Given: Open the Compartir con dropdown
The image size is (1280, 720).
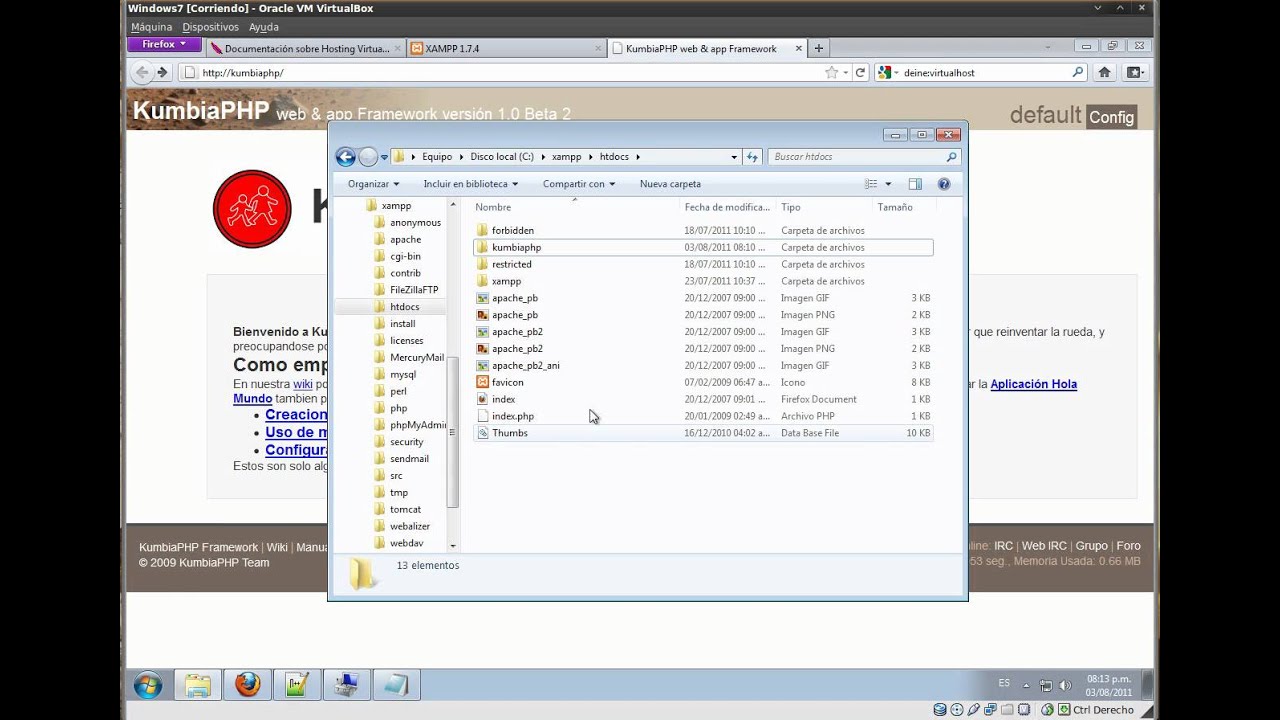Looking at the screenshot, I should coord(579,184).
